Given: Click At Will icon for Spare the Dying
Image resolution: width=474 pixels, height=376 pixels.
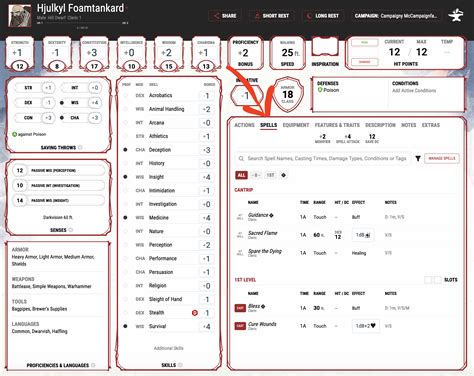Looking at the screenshot, I should click(x=240, y=253).
